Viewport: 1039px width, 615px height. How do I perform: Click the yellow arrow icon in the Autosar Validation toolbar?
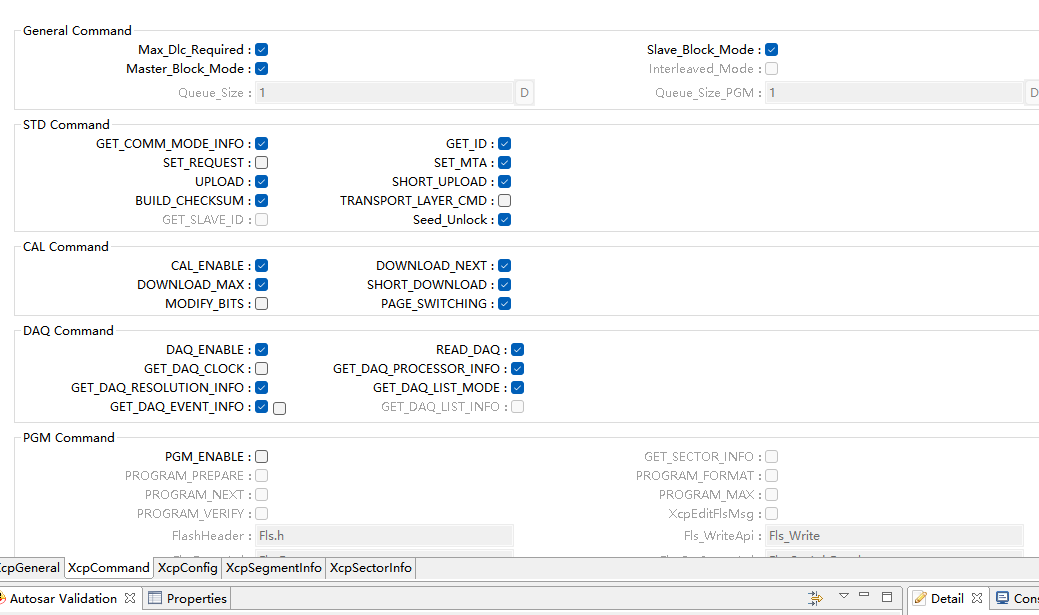(816, 598)
